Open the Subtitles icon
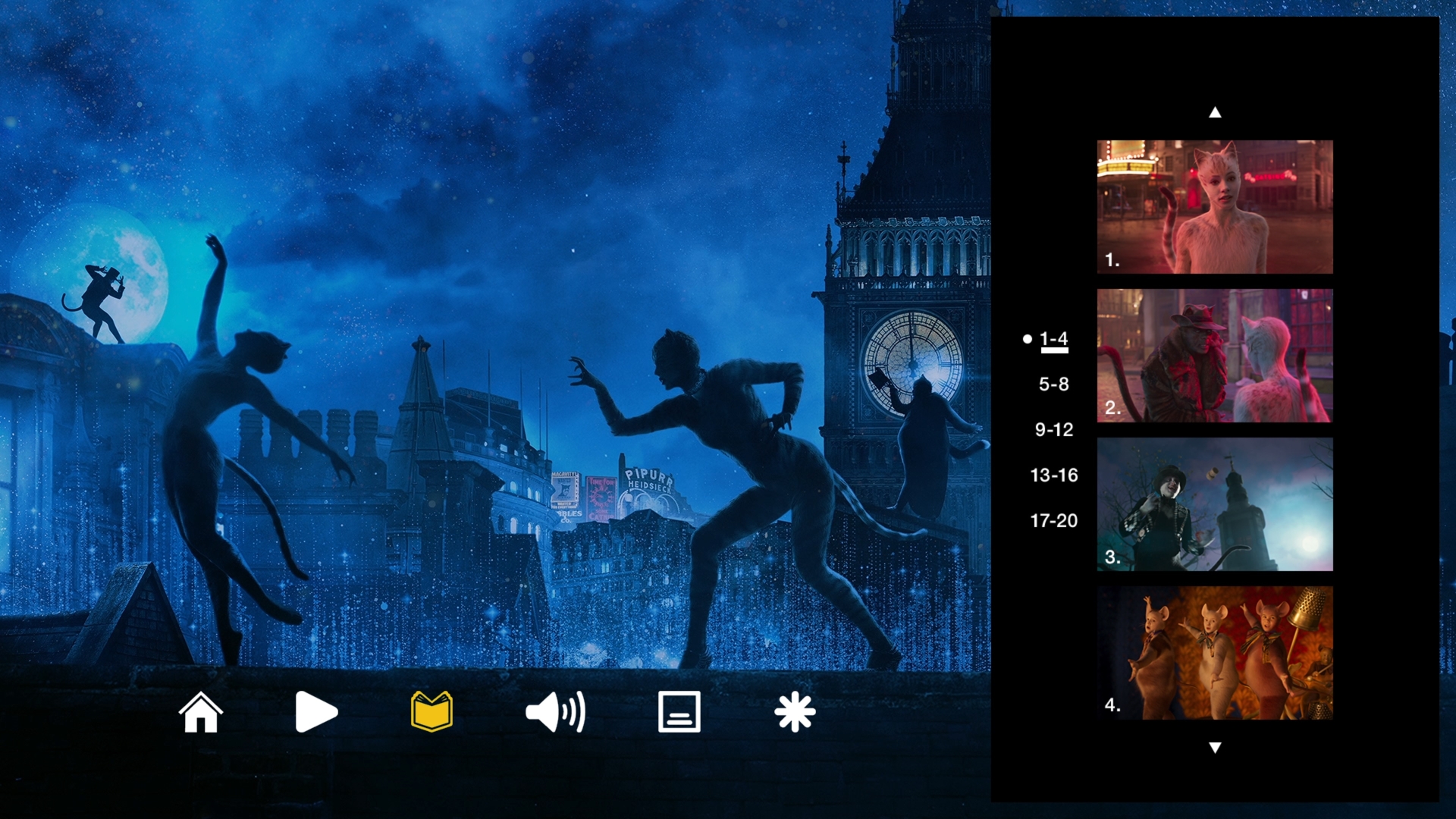The height and width of the screenshot is (819, 1456). pyautogui.click(x=679, y=711)
